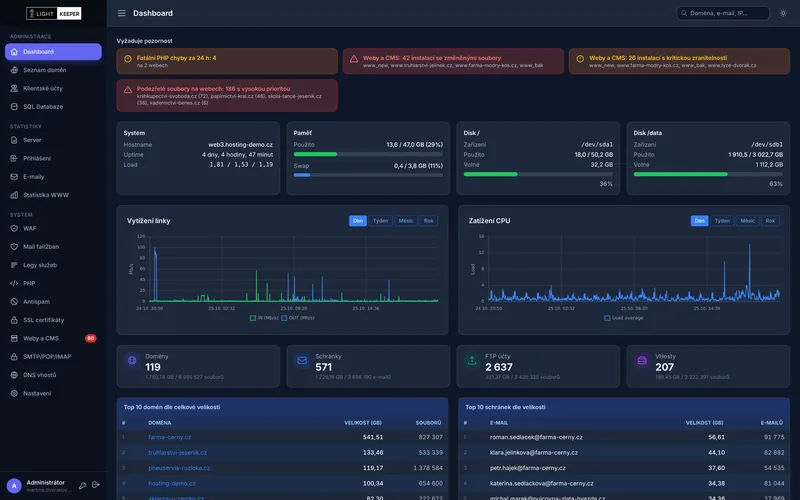
Task: Open the truhlarstvi-jesenik.cz domain link
Action: click(178, 453)
